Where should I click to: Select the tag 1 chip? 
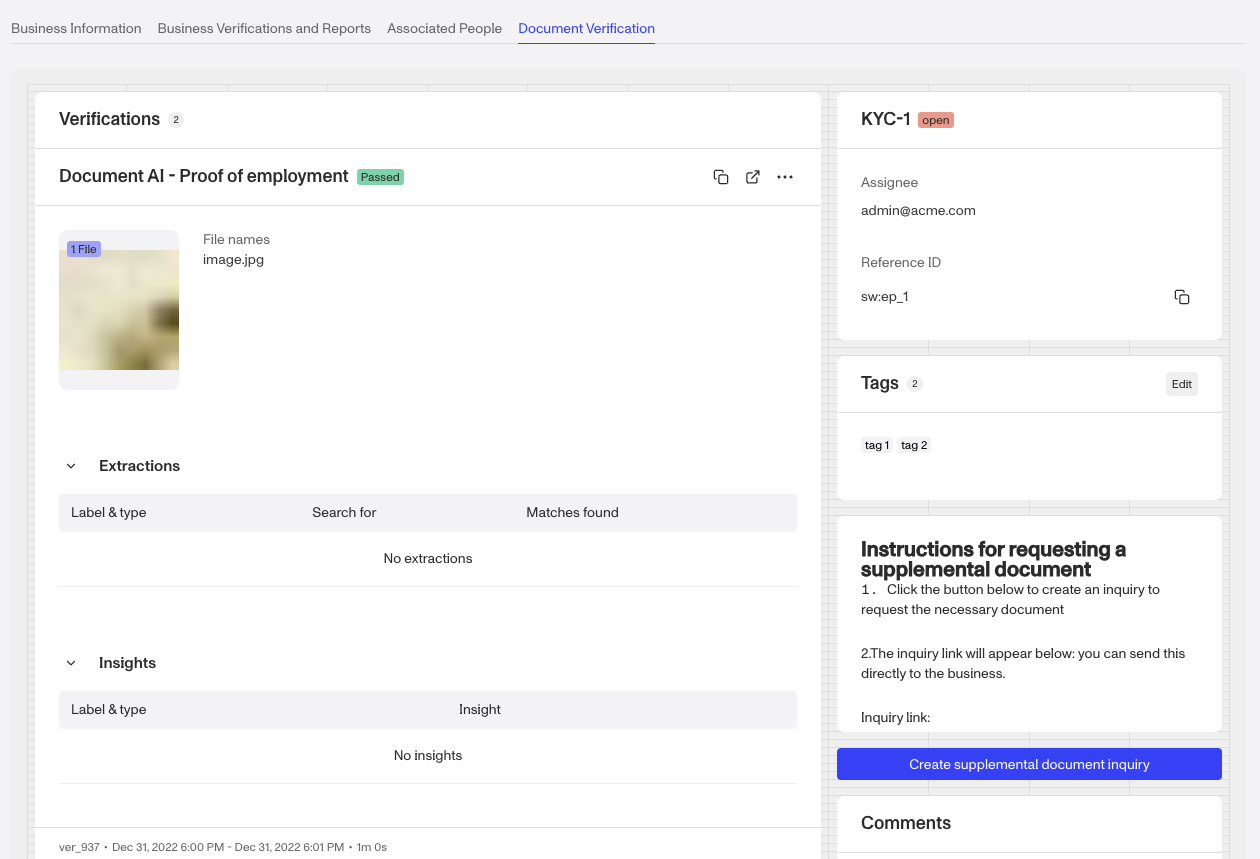coord(876,445)
